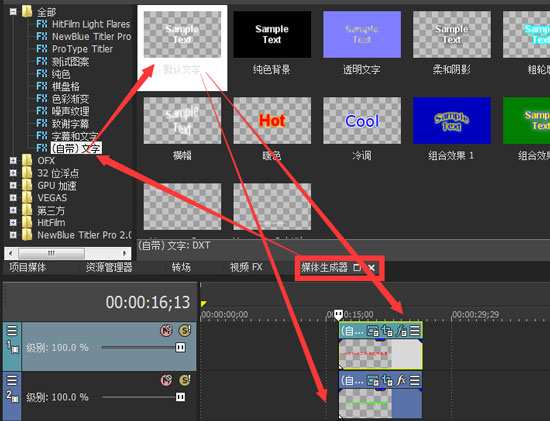Open the track 2 clip menu icon
This screenshot has height=421, width=550.
[415, 380]
